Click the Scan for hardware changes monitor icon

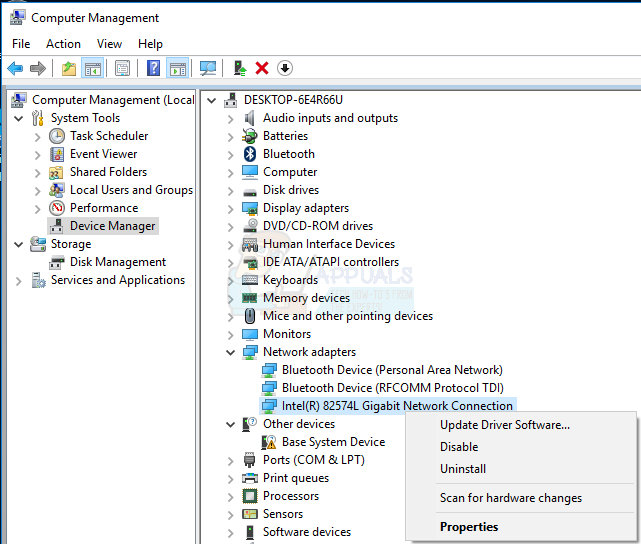point(208,68)
